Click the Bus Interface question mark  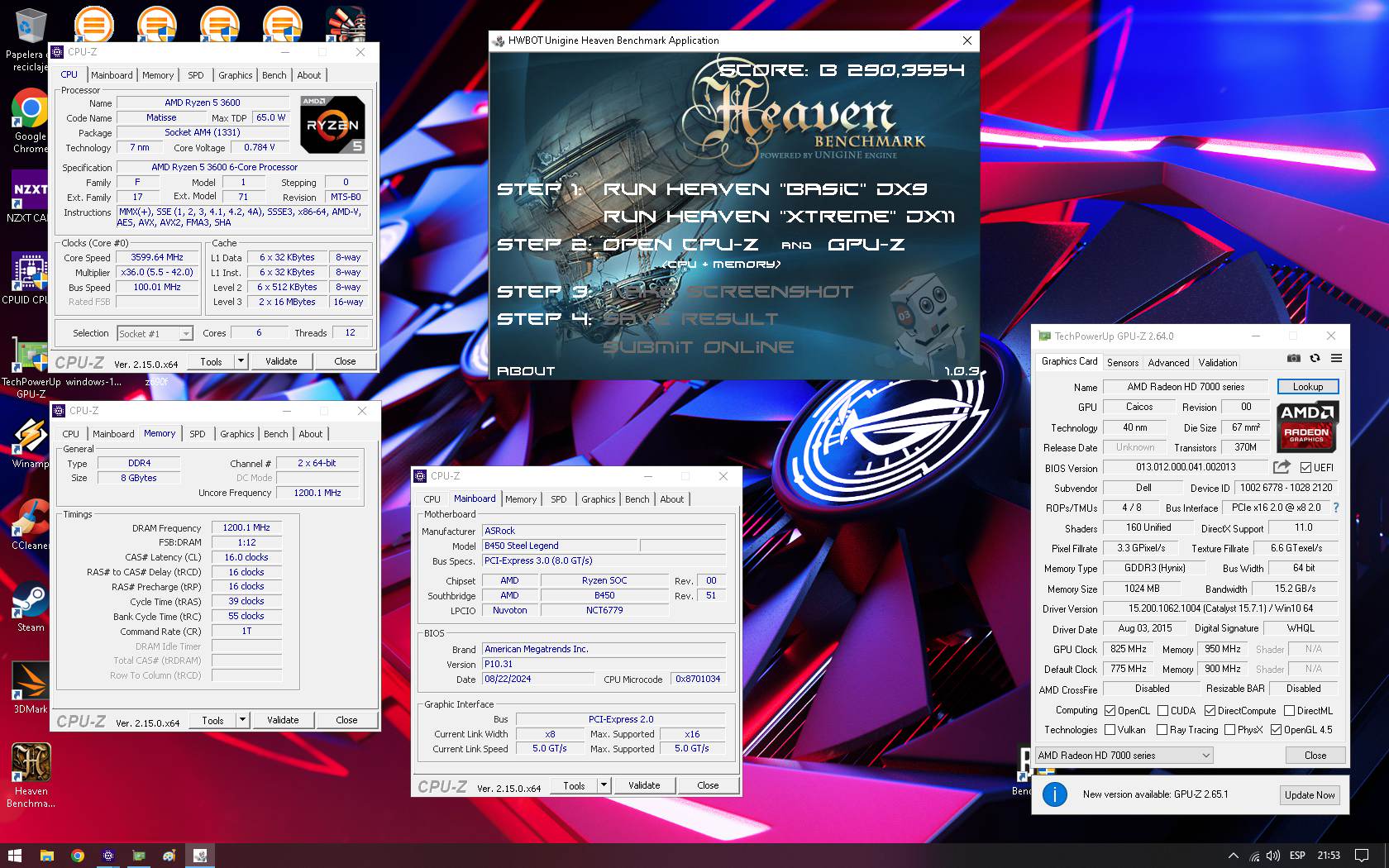pyautogui.click(x=1335, y=508)
